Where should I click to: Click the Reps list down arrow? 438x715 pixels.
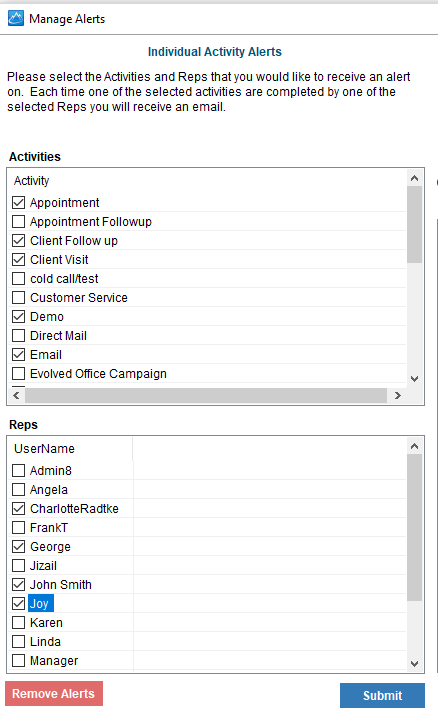[x=414, y=663]
